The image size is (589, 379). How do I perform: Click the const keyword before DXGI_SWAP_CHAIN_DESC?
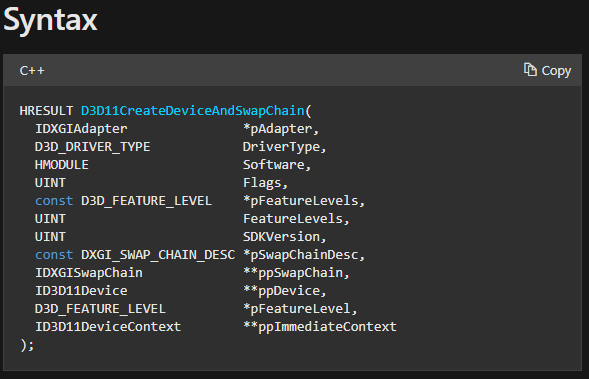point(54,255)
